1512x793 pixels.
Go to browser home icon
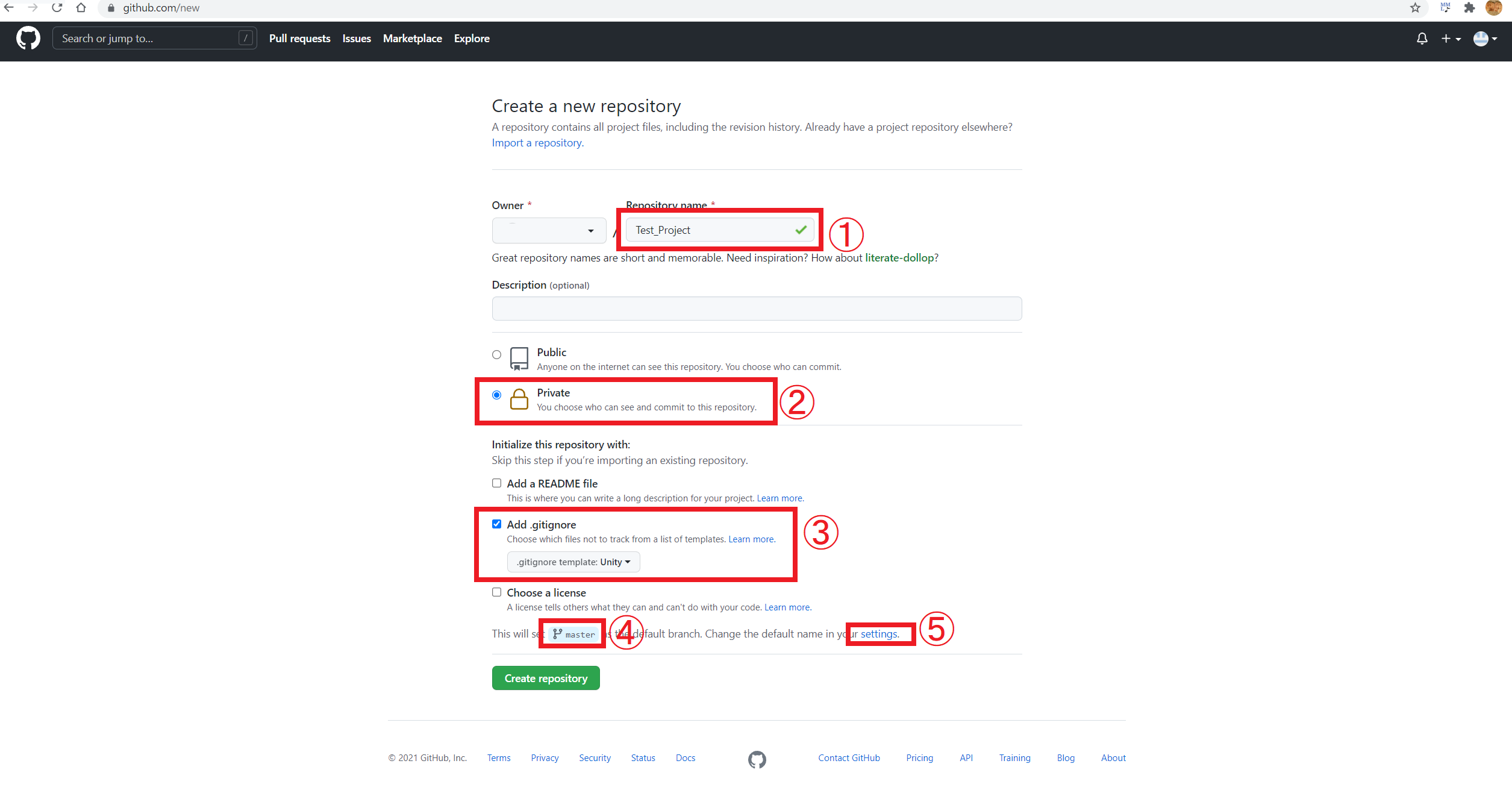pos(81,8)
